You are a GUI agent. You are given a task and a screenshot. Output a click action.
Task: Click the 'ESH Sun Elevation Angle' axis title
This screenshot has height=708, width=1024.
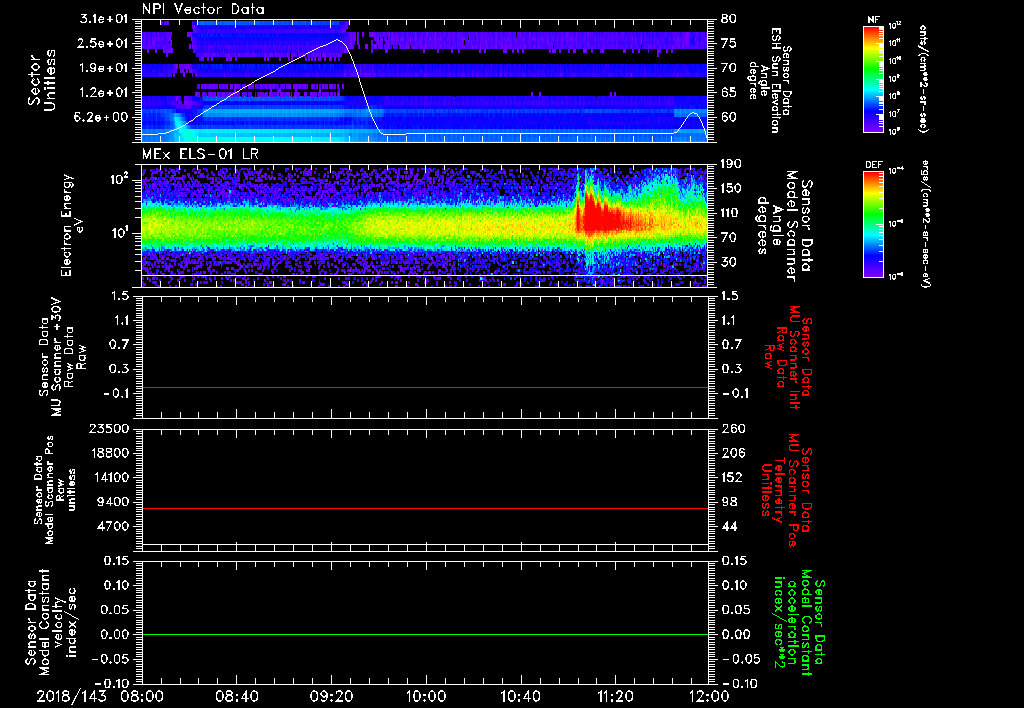tap(771, 80)
